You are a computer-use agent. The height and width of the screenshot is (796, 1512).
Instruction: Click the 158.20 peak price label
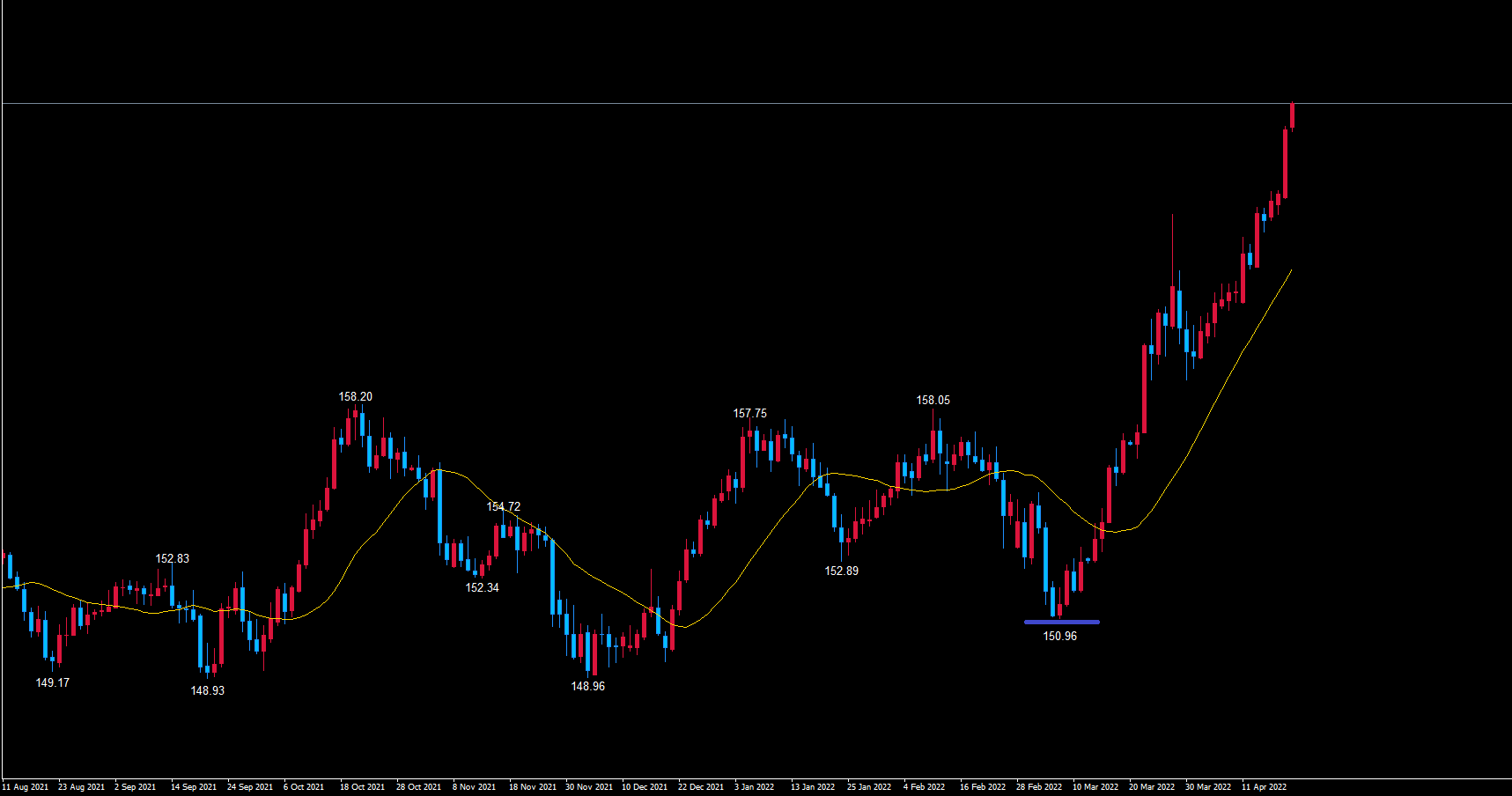click(355, 397)
